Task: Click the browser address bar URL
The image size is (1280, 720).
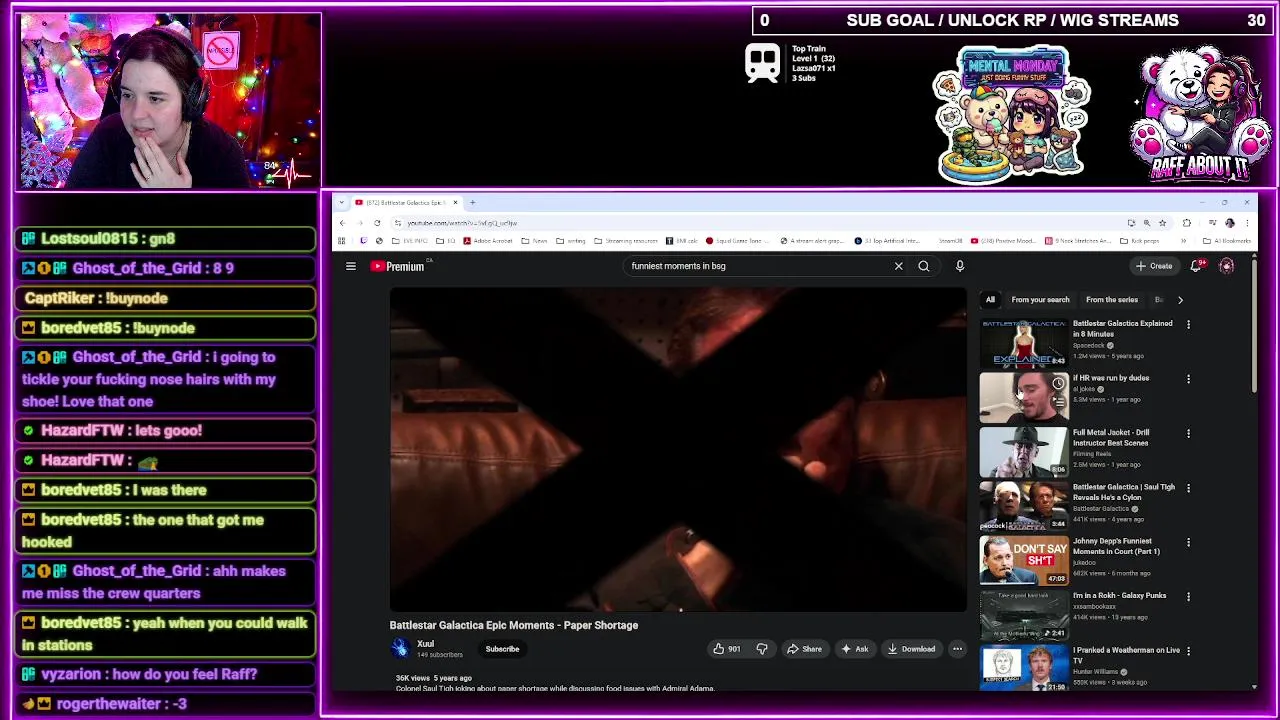Action: [462, 223]
